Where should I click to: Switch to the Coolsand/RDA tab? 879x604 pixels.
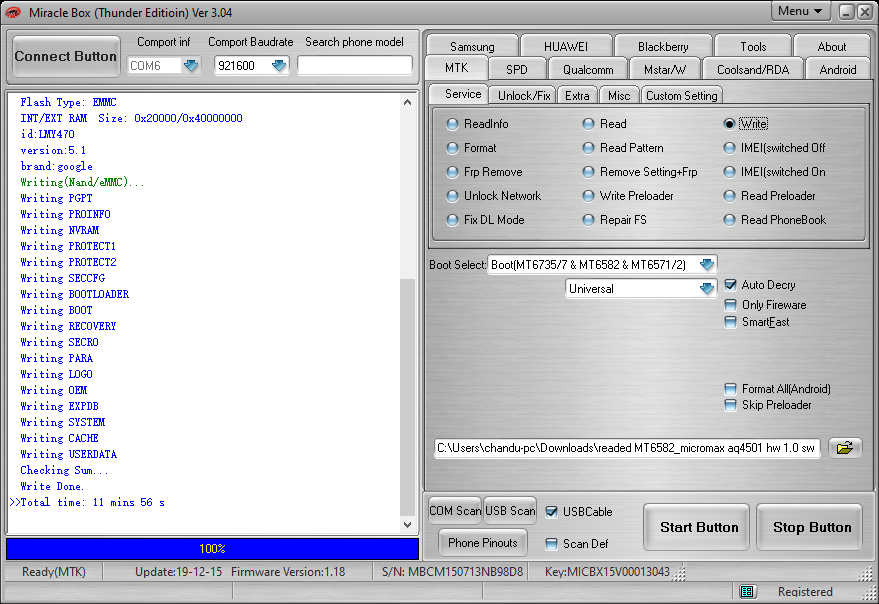pos(753,70)
